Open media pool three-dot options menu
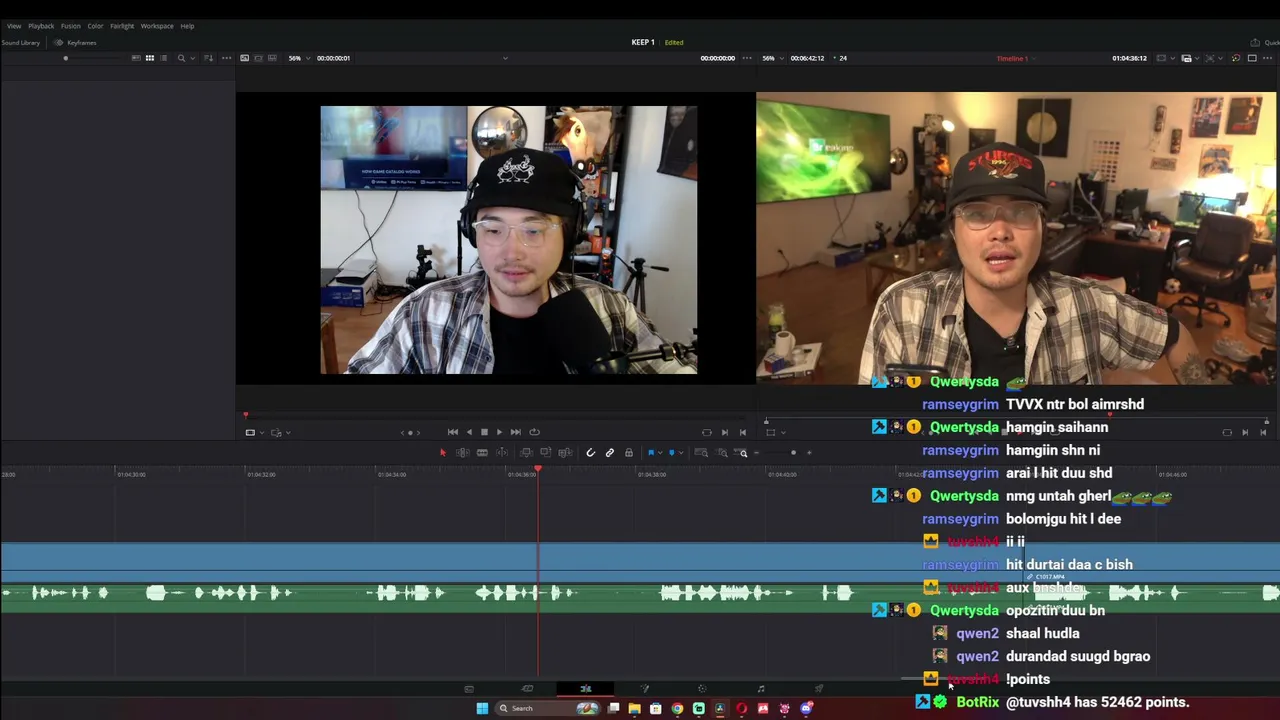The height and width of the screenshot is (720, 1280). (x=226, y=58)
